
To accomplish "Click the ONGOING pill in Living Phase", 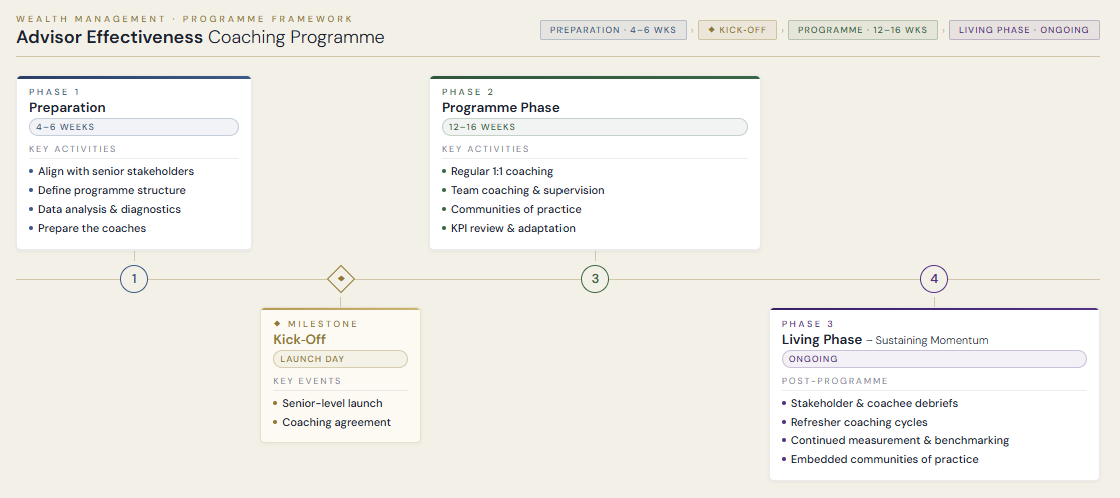I will coord(934,359).
